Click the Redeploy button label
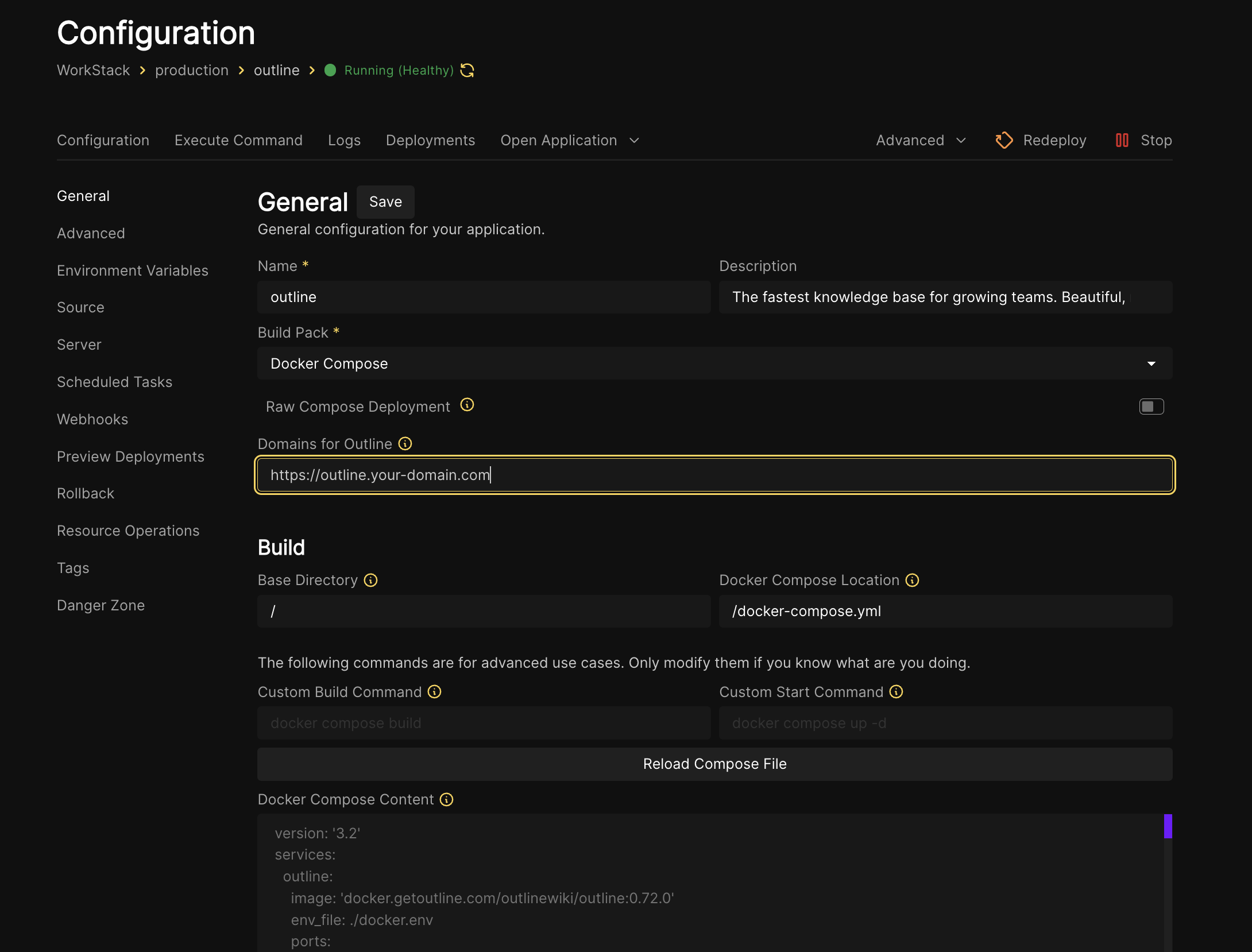The width and height of the screenshot is (1252, 952). 1054,141
